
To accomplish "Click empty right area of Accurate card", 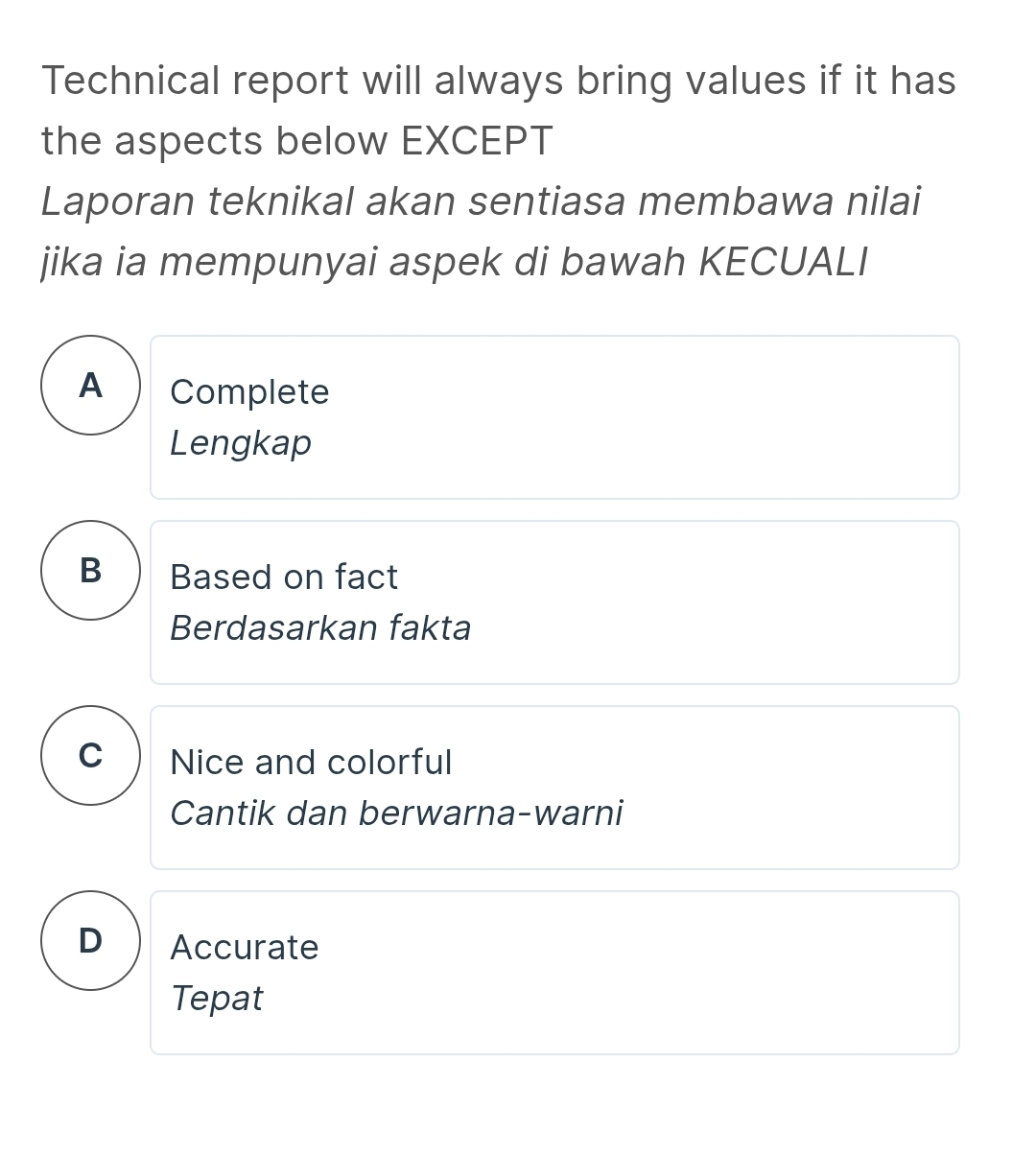I will coord(767,973).
